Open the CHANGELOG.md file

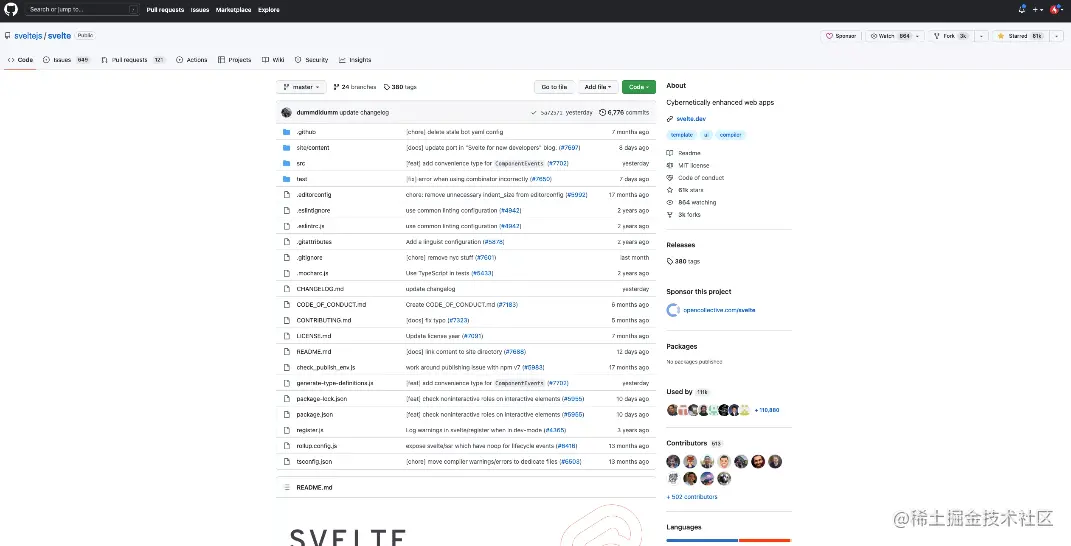point(320,289)
